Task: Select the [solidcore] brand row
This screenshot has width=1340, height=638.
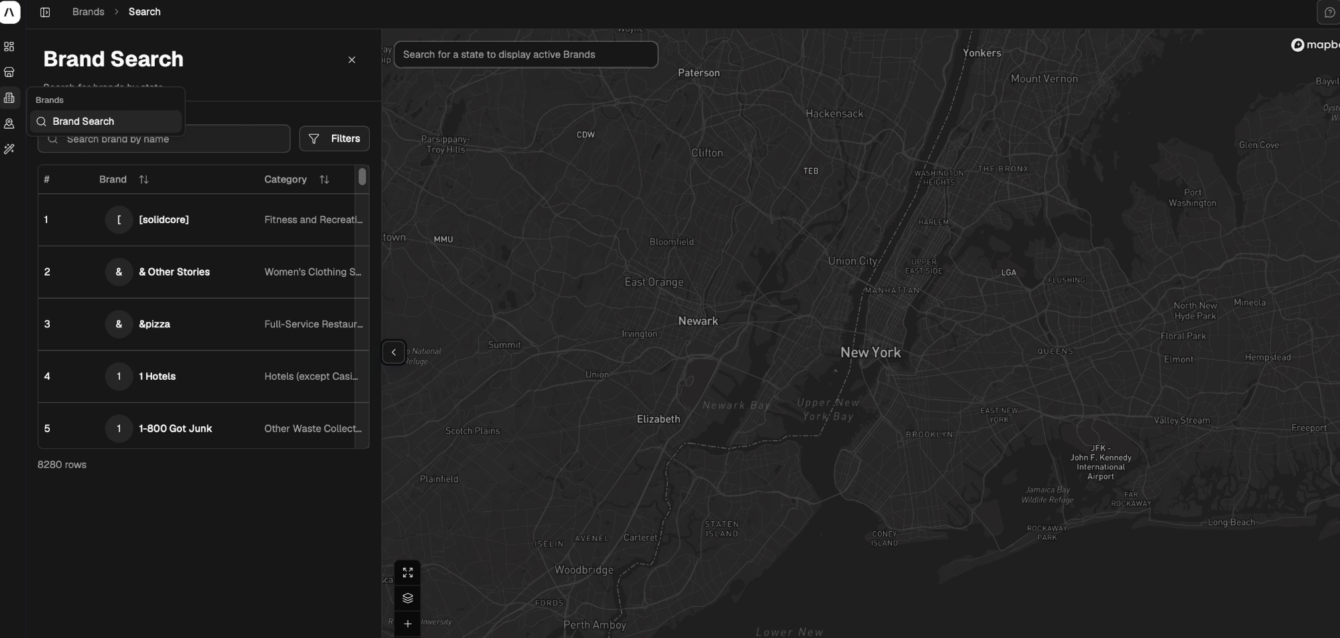Action: point(203,220)
